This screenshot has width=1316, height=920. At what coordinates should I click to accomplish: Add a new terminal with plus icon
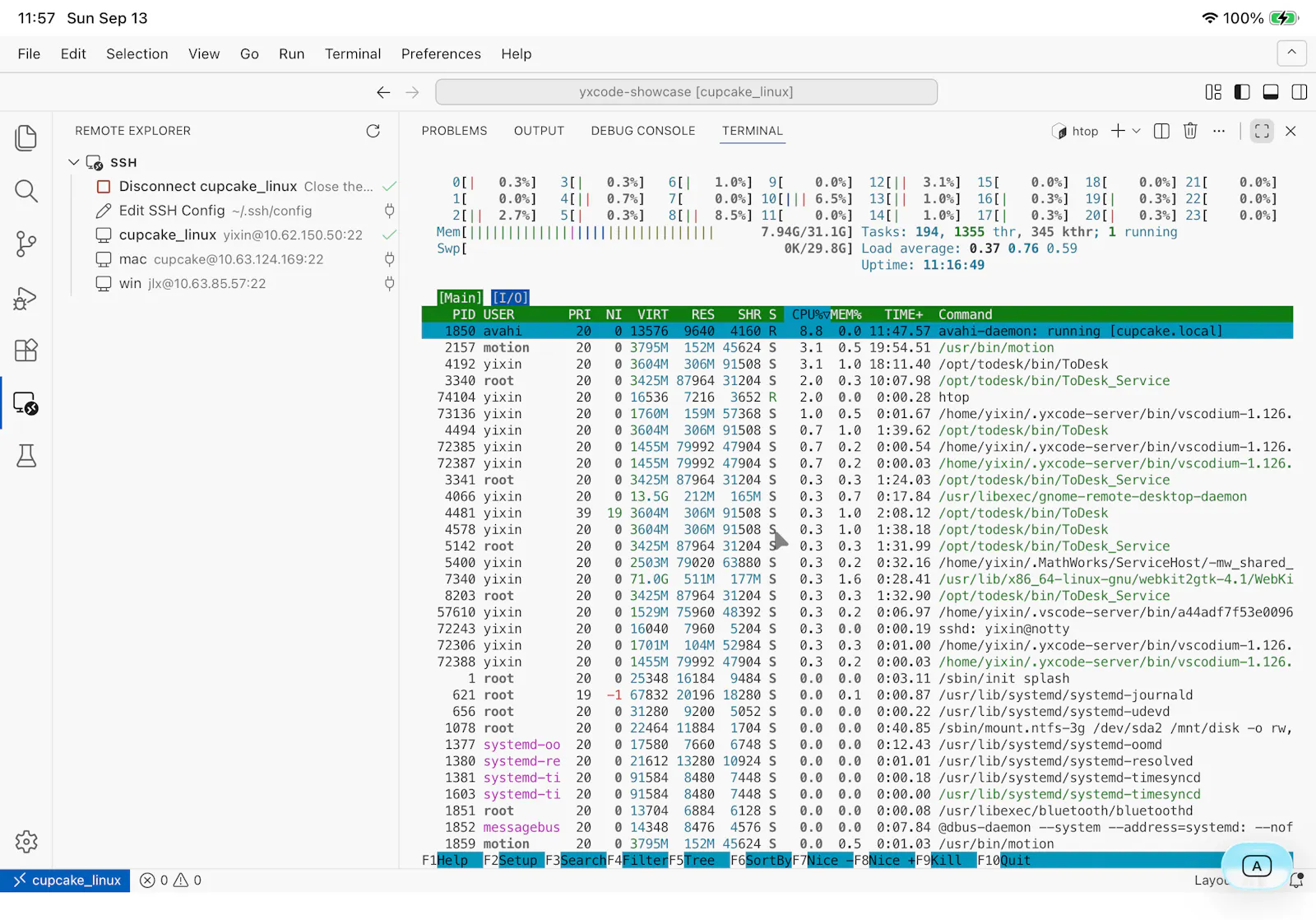(x=1118, y=131)
